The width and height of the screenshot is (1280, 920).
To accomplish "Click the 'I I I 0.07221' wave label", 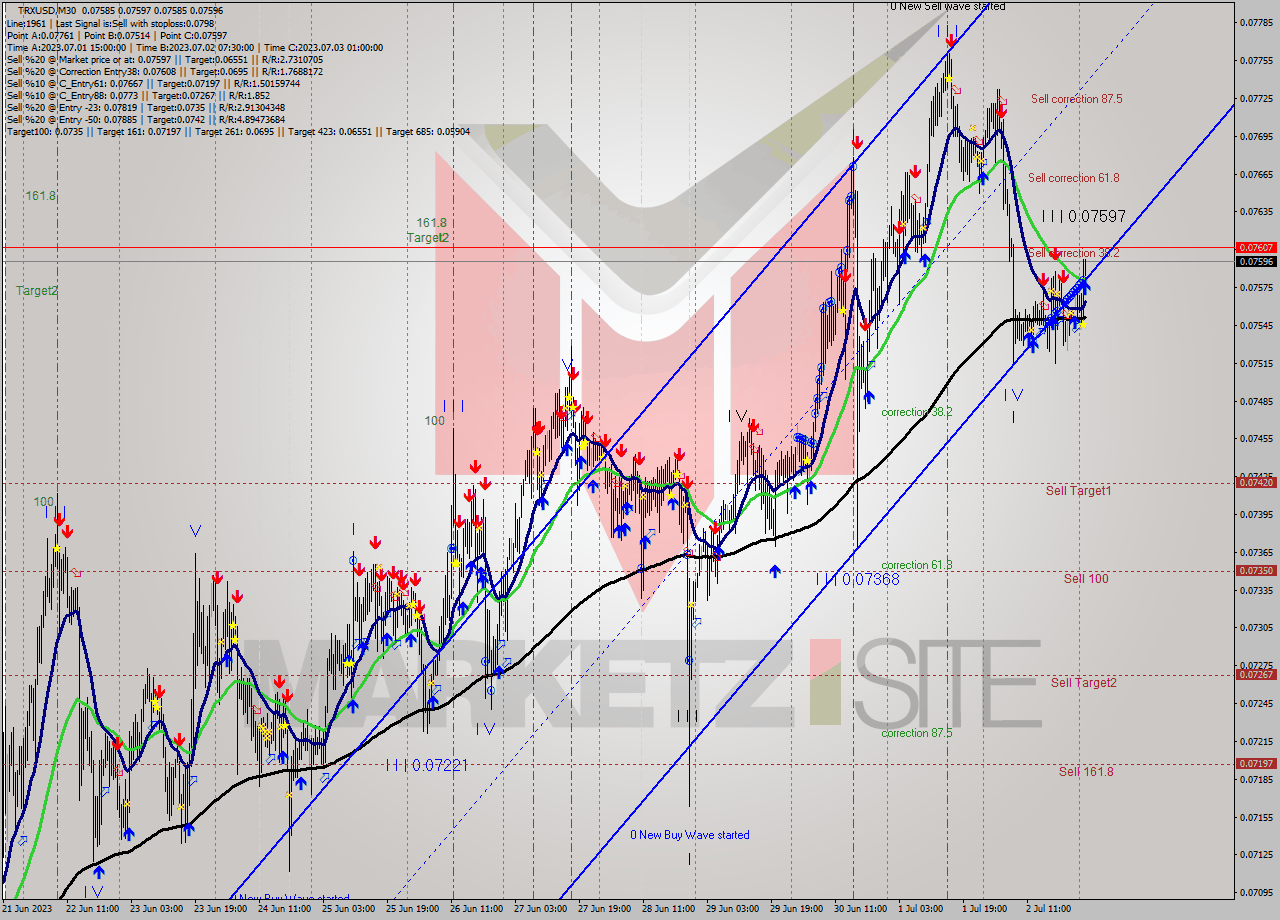I will point(427,765).
